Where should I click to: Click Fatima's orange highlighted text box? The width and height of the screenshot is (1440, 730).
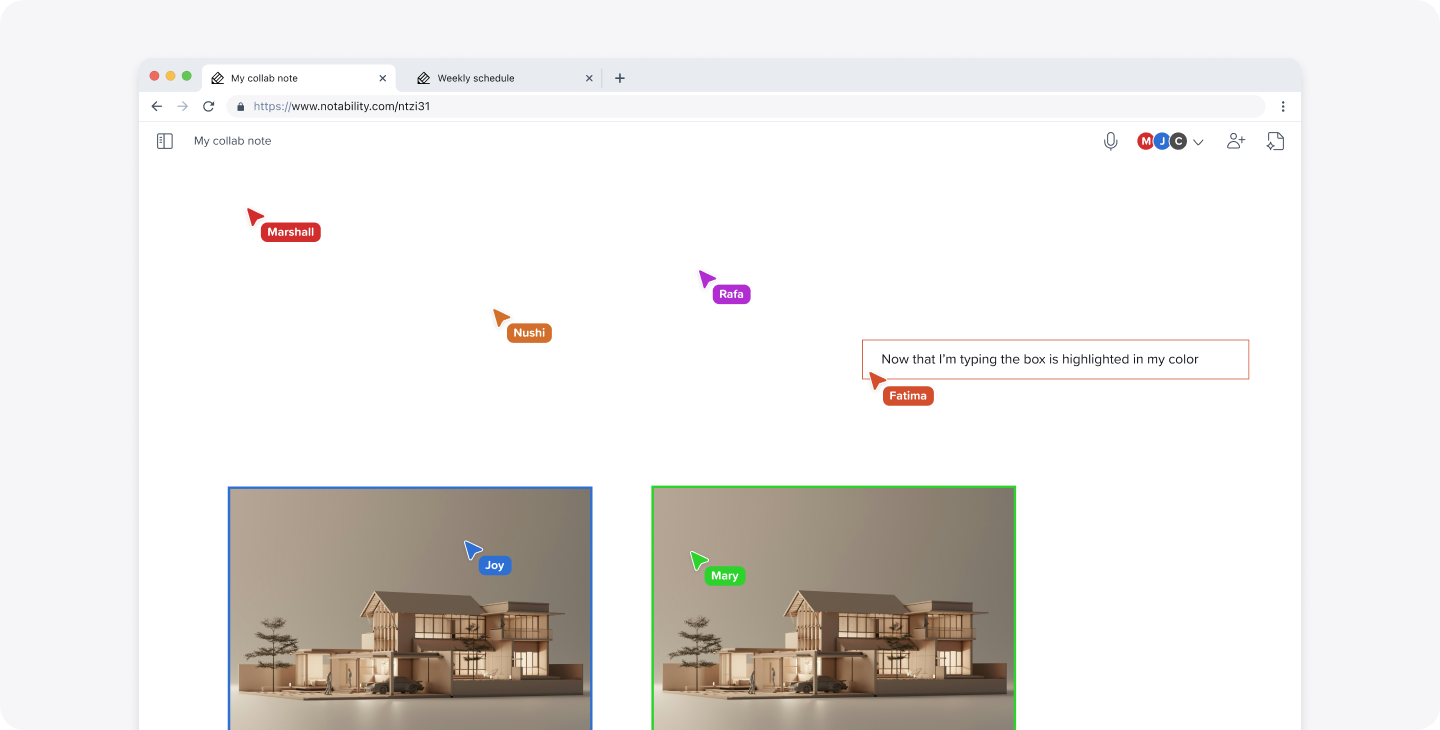tap(1055, 359)
